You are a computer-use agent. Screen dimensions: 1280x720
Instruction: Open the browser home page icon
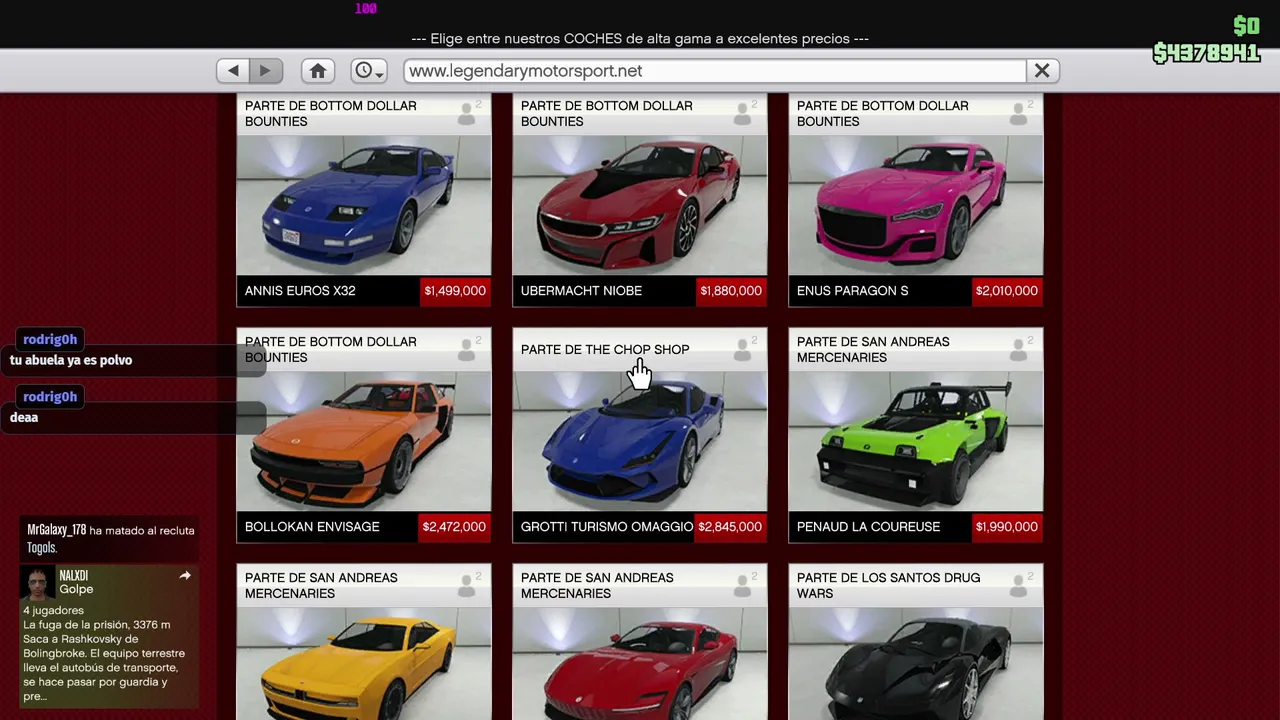pos(318,71)
